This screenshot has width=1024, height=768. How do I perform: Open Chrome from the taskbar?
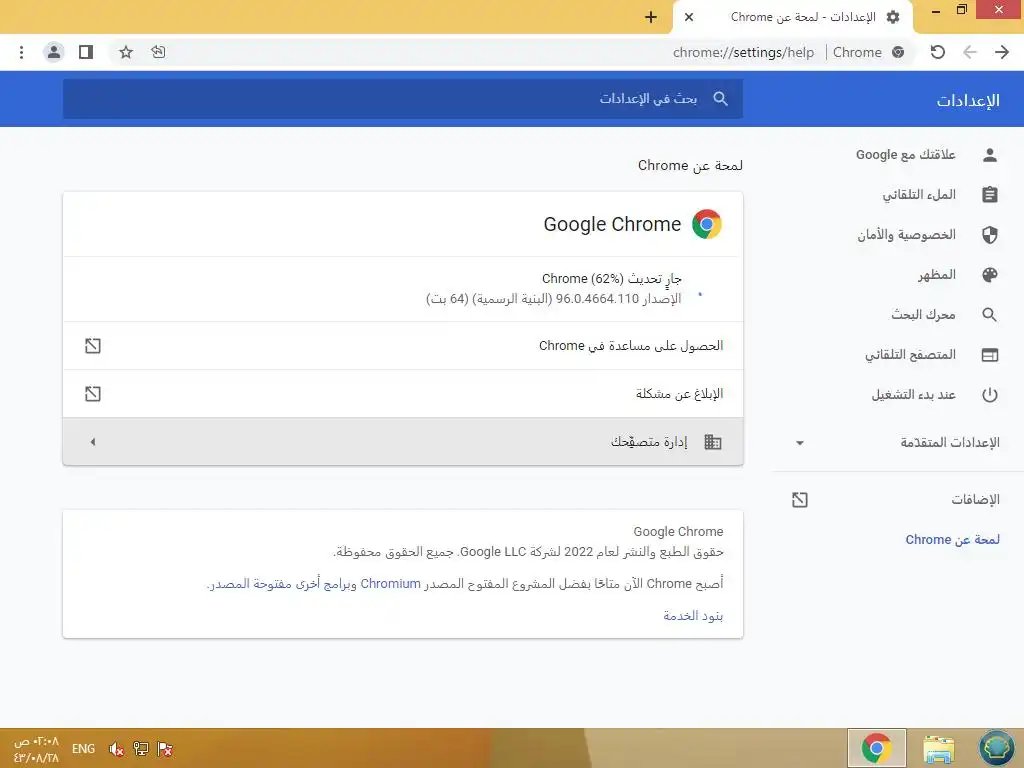coord(876,748)
